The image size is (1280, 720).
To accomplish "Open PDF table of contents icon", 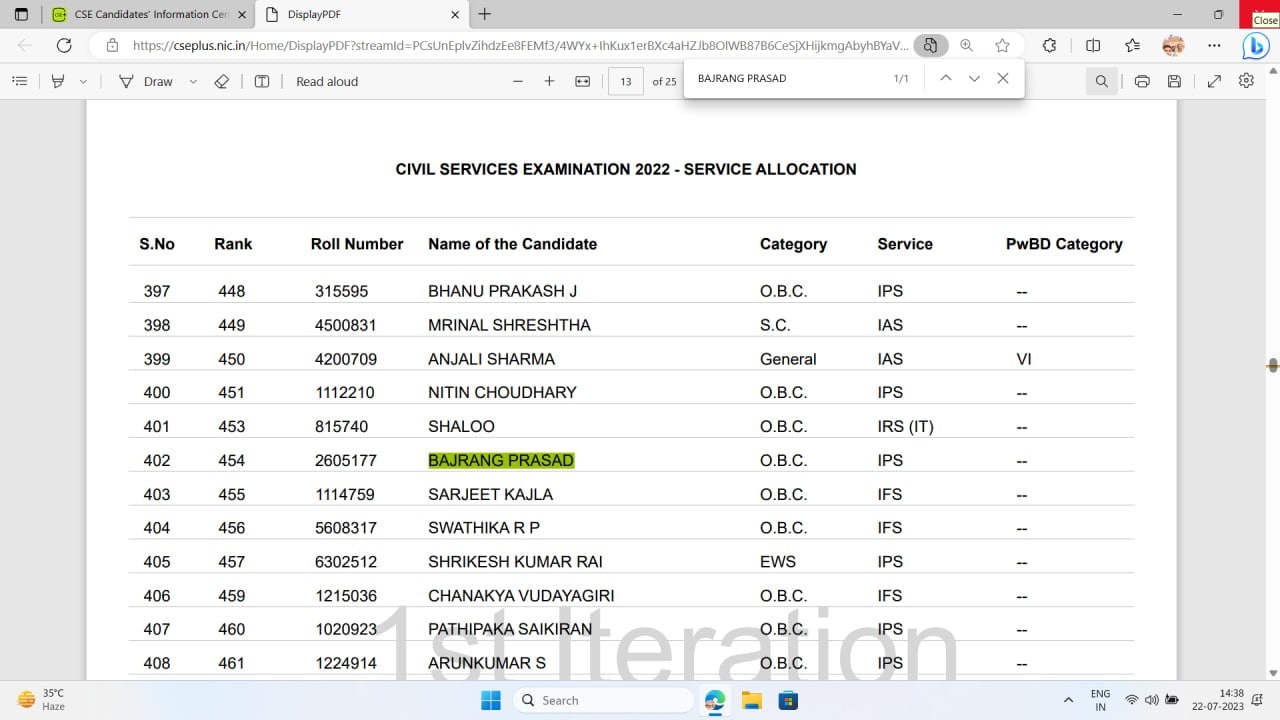I will 19,81.
